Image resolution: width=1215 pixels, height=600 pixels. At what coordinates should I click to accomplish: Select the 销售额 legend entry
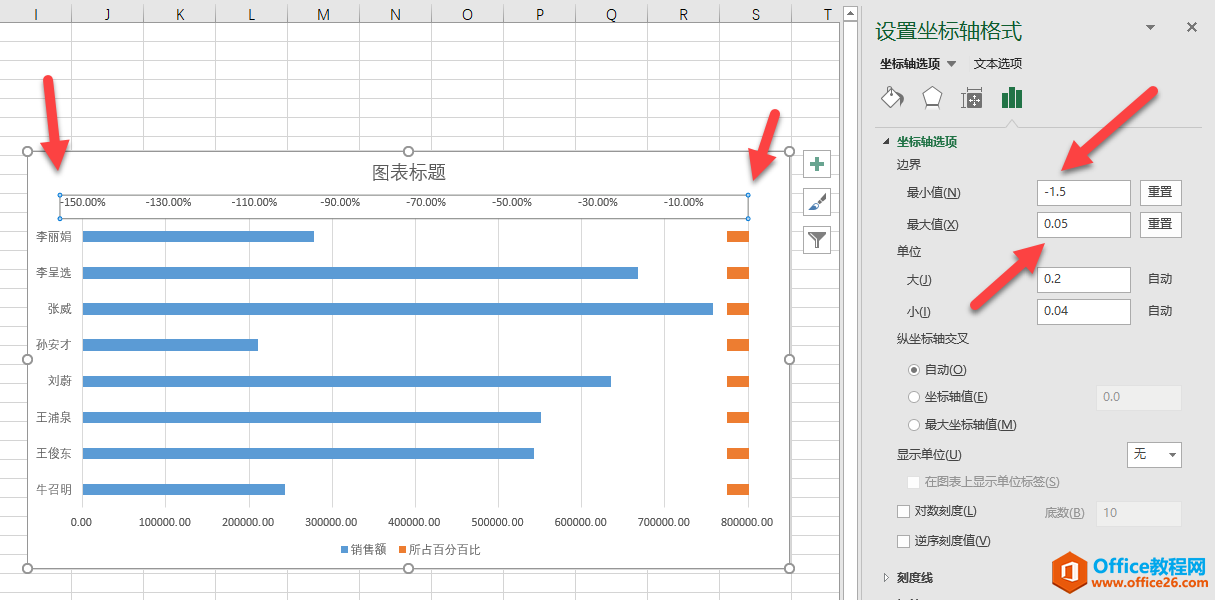tap(364, 550)
